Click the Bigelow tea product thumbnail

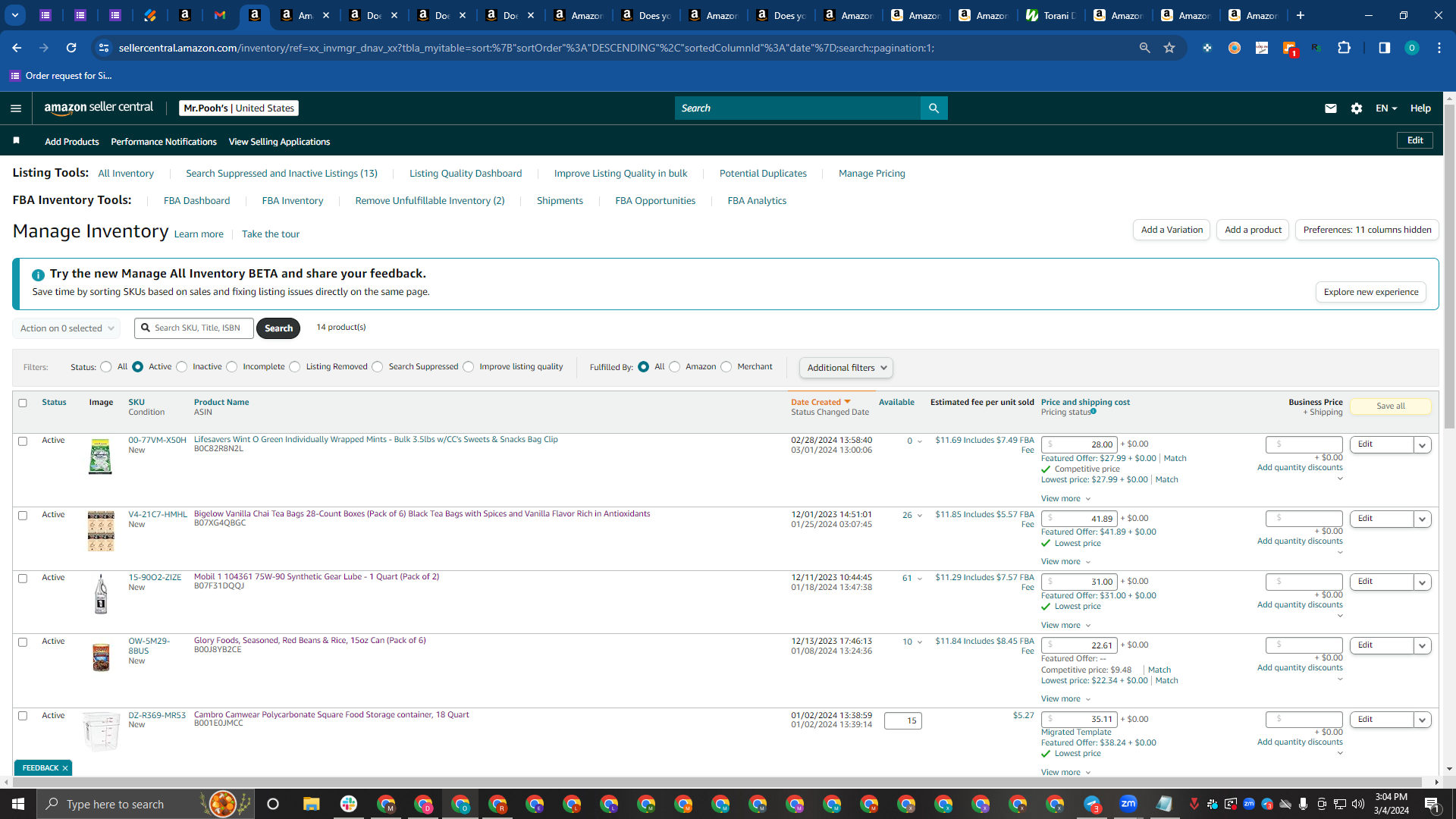100,531
